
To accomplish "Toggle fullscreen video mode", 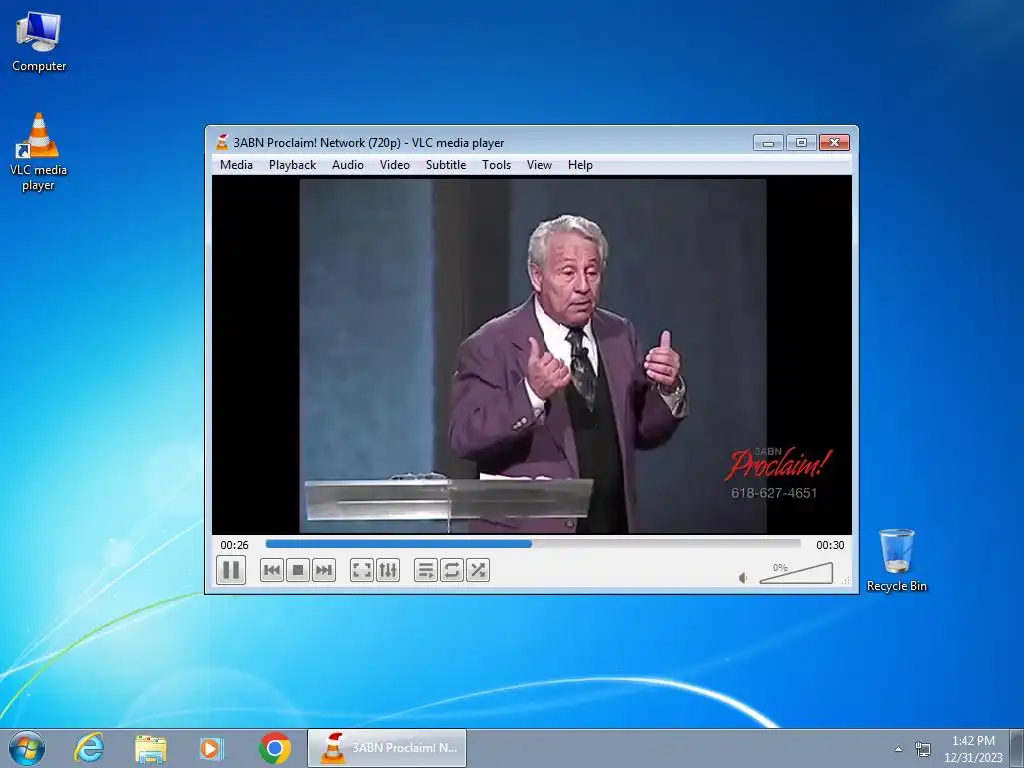I will (362, 570).
